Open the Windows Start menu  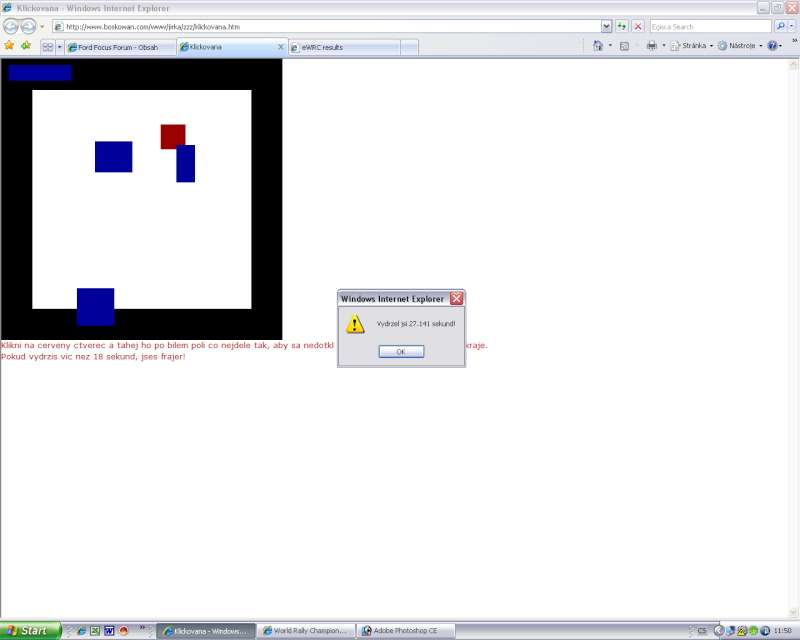point(30,631)
